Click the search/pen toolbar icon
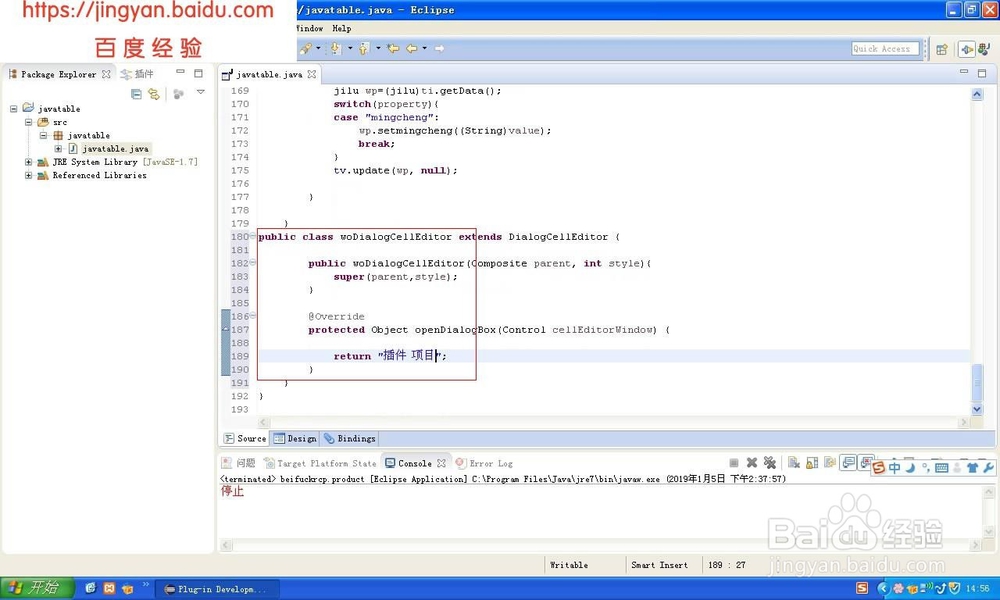 [x=306, y=48]
